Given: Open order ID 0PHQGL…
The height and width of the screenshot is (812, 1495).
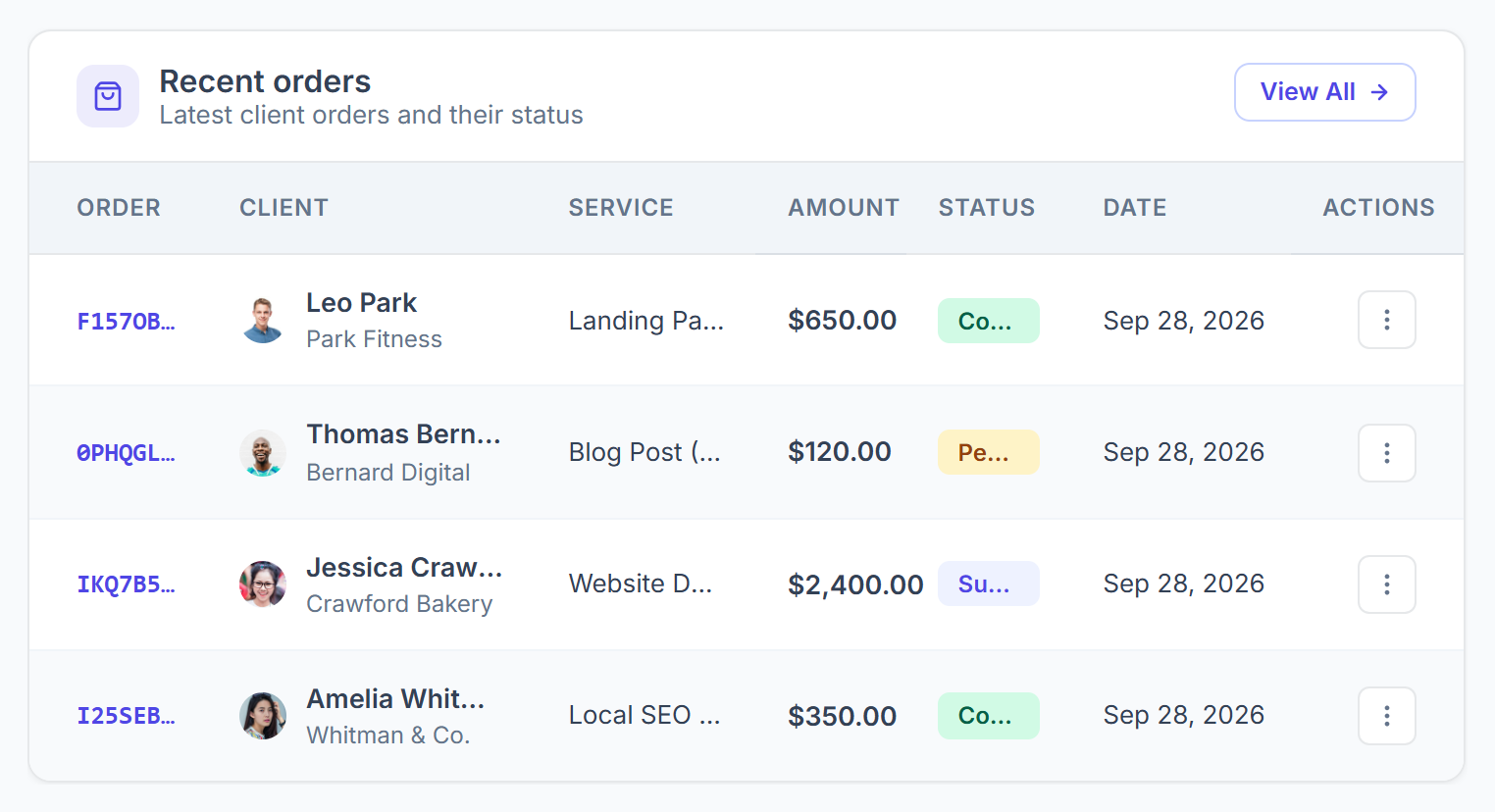Looking at the screenshot, I should pos(126,453).
